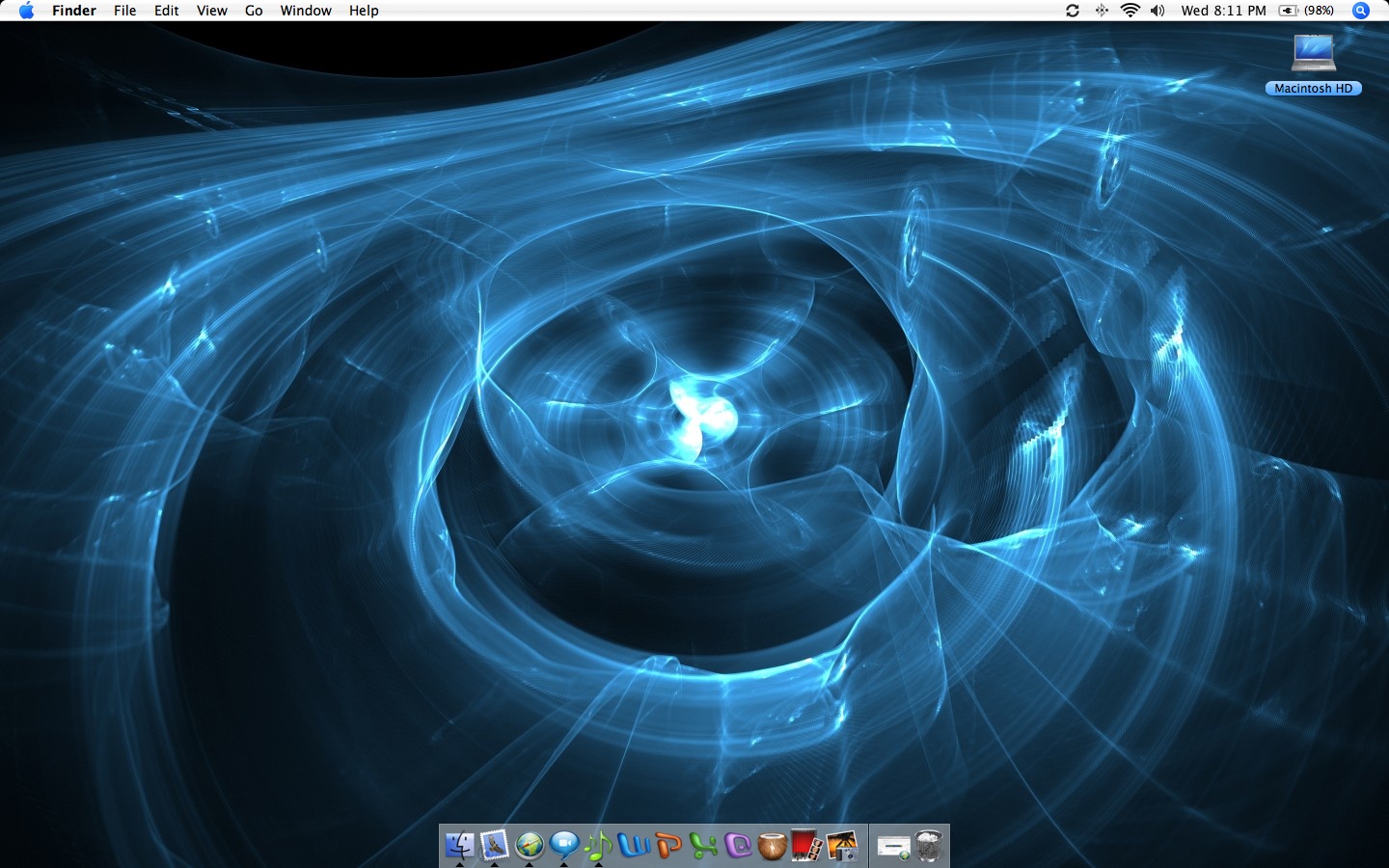Click the Macintosh HD label

point(1314,88)
